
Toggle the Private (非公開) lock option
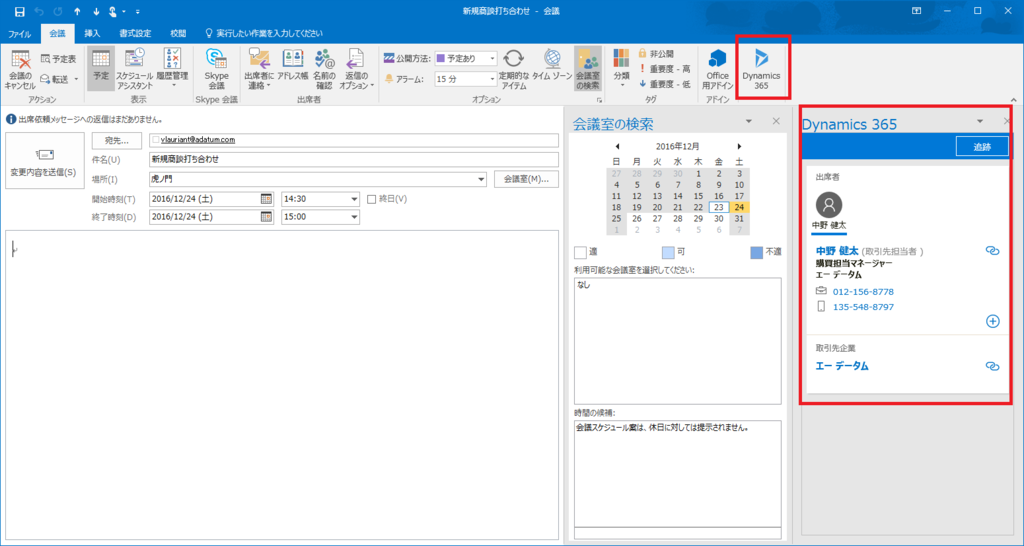point(656,54)
